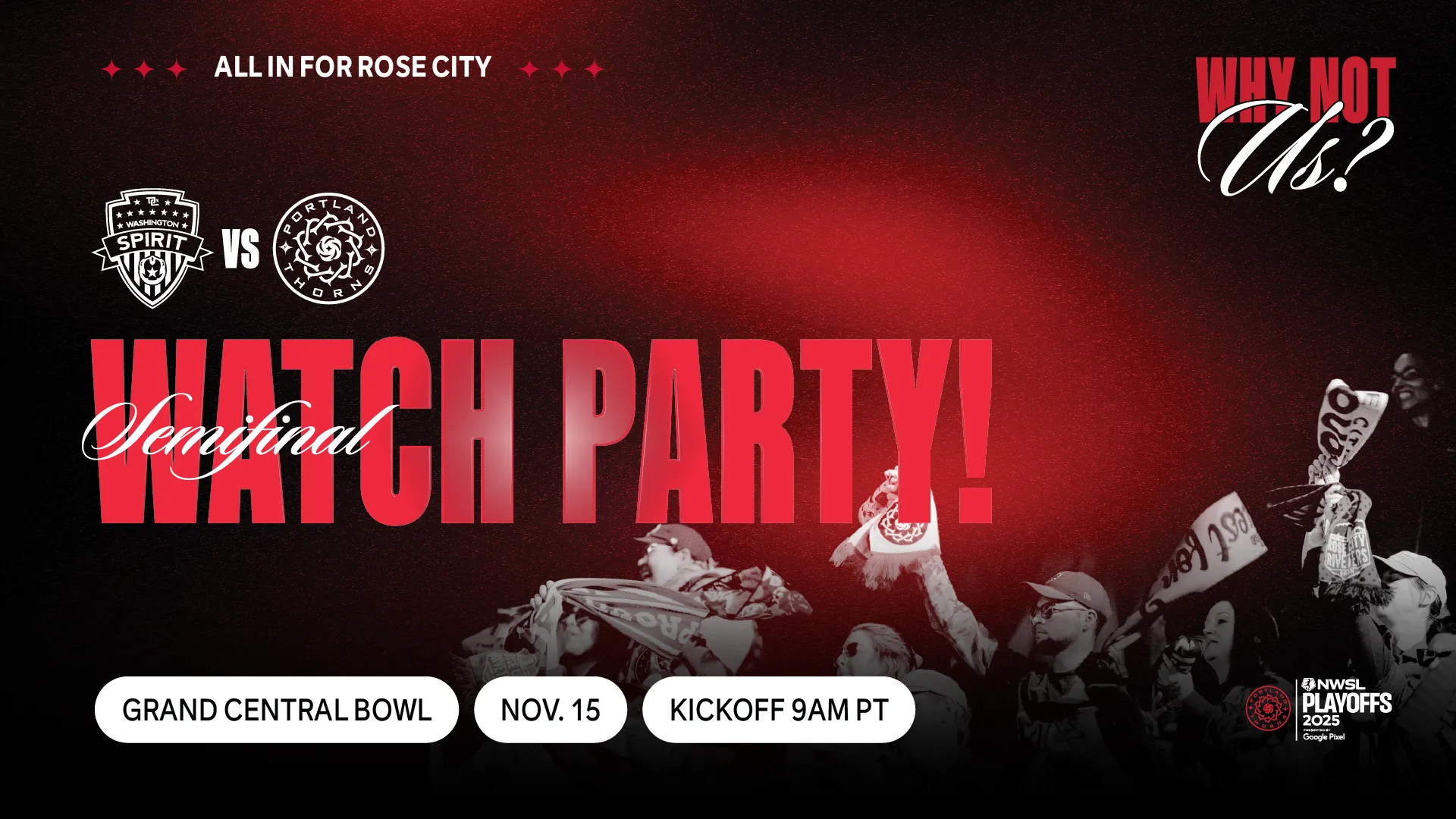Screen dimensions: 1456x819
Task: Click the Portland Thorns circular logo
Action: click(x=328, y=249)
